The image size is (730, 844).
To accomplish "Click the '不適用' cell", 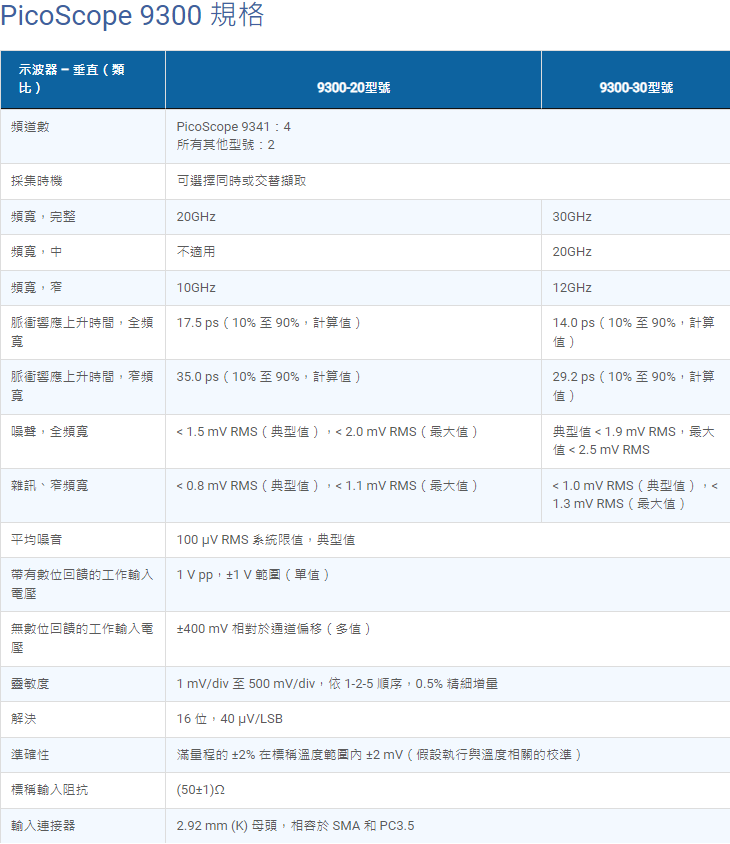I will [196, 251].
